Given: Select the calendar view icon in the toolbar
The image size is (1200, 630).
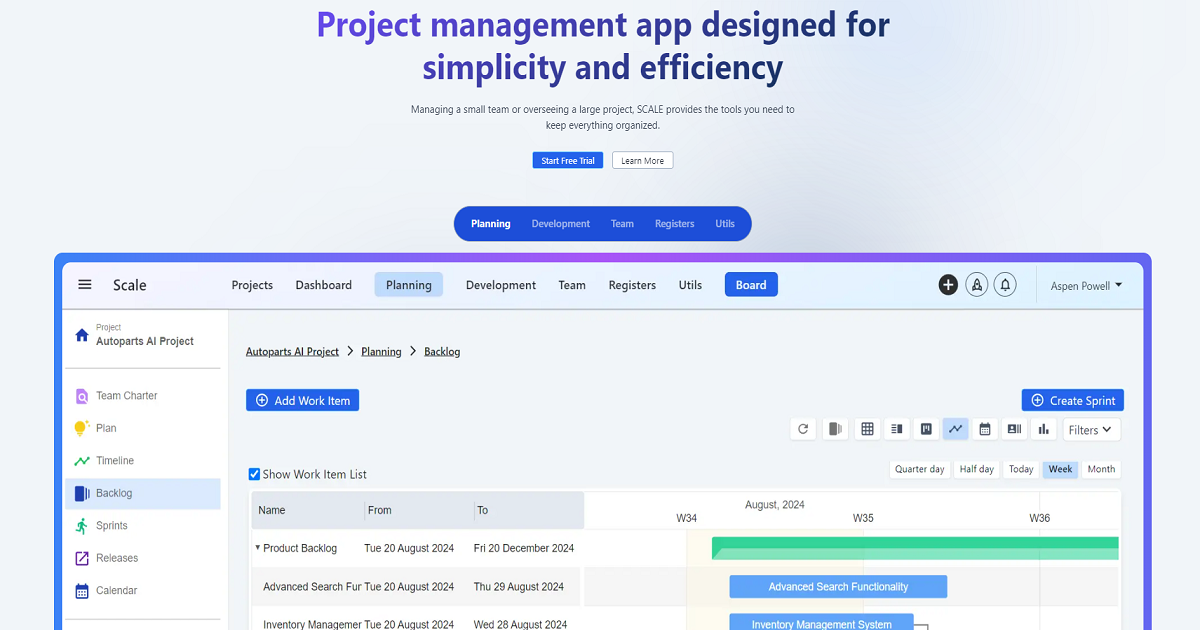Looking at the screenshot, I should (985, 429).
